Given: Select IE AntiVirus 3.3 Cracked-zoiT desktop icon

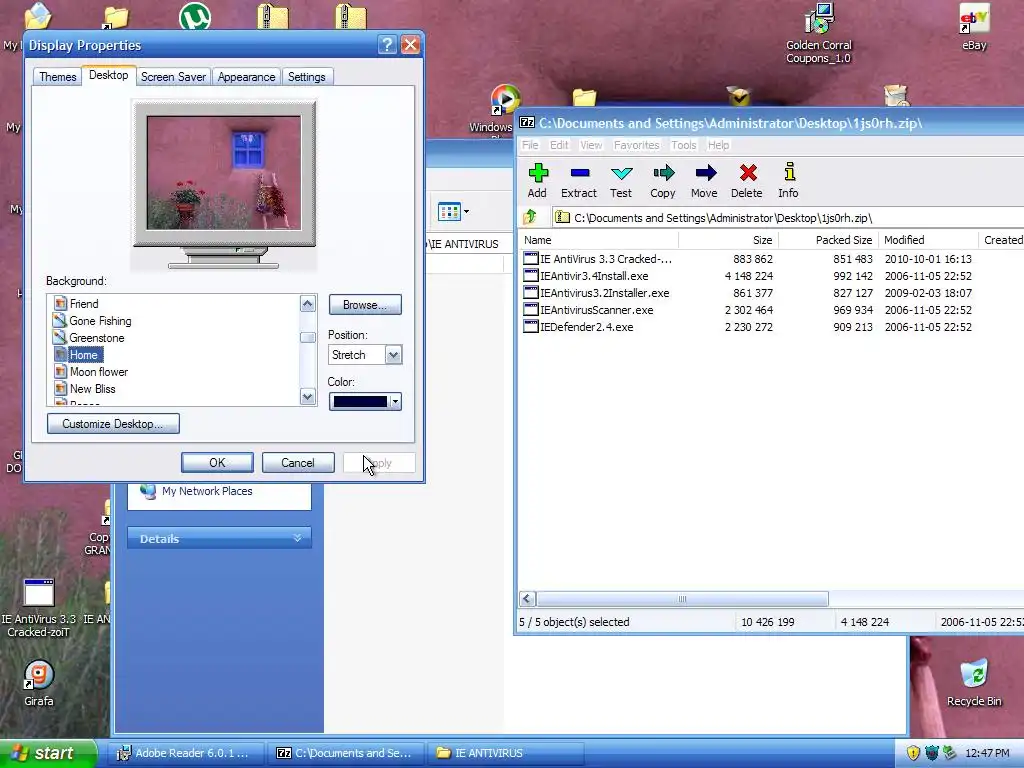Looking at the screenshot, I should (39, 607).
